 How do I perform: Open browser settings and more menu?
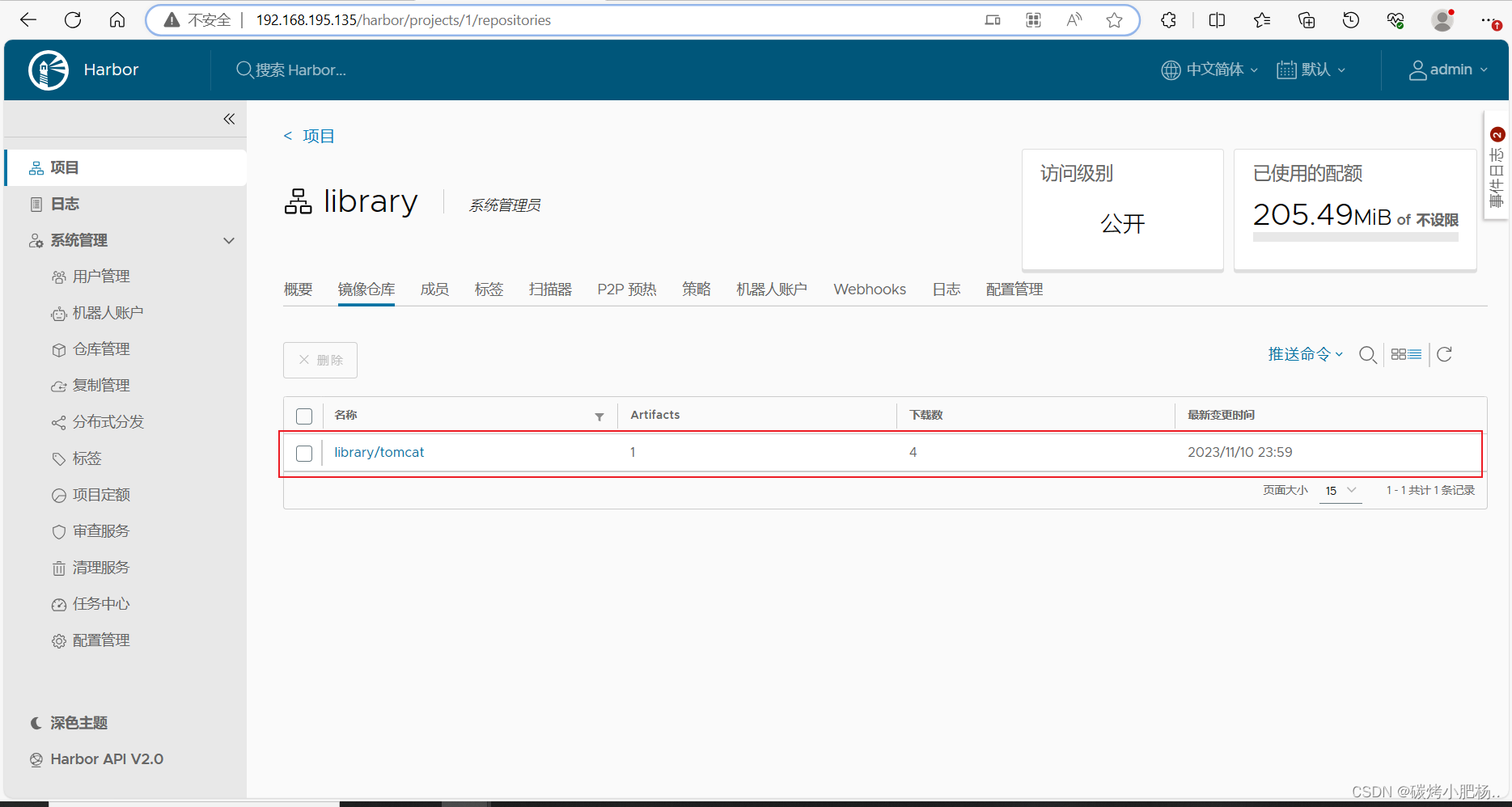pos(1489,20)
